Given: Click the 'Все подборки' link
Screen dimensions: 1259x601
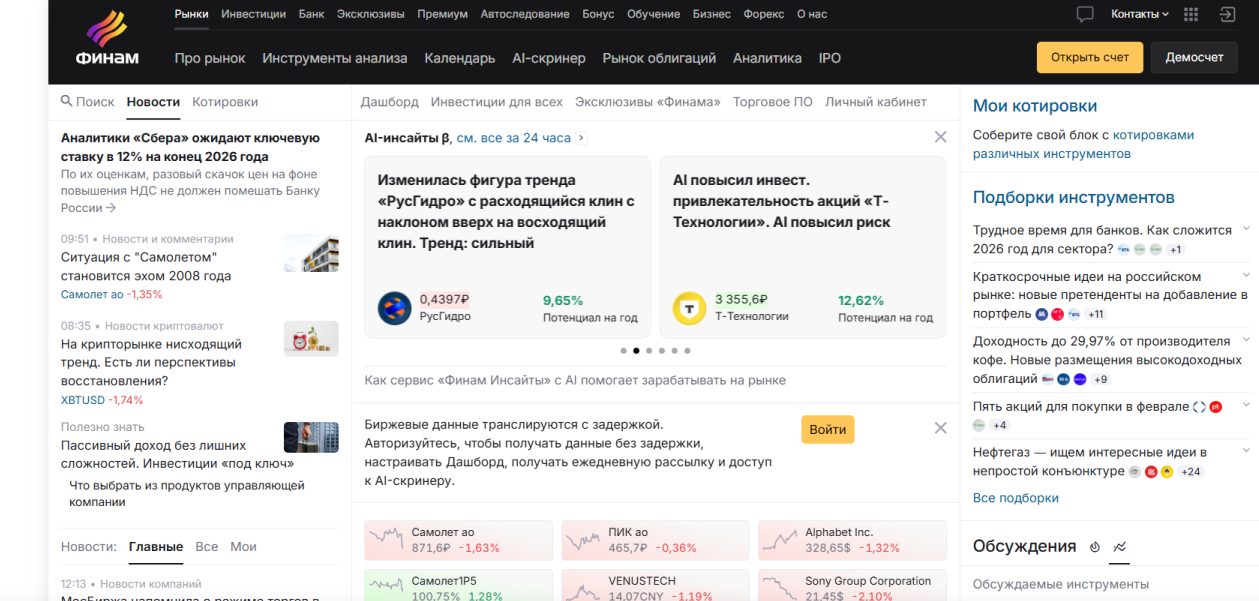Looking at the screenshot, I should 1015,498.
